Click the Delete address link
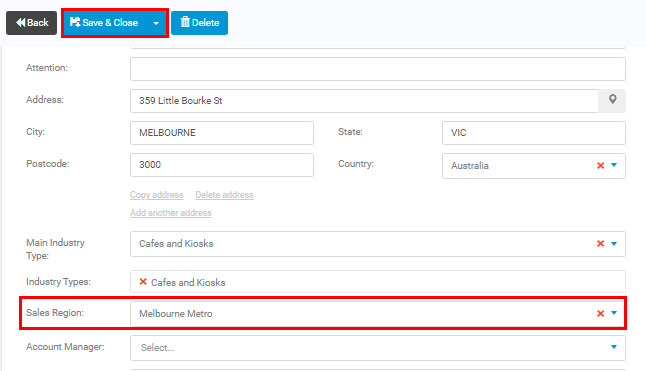The image size is (646, 371). point(224,195)
